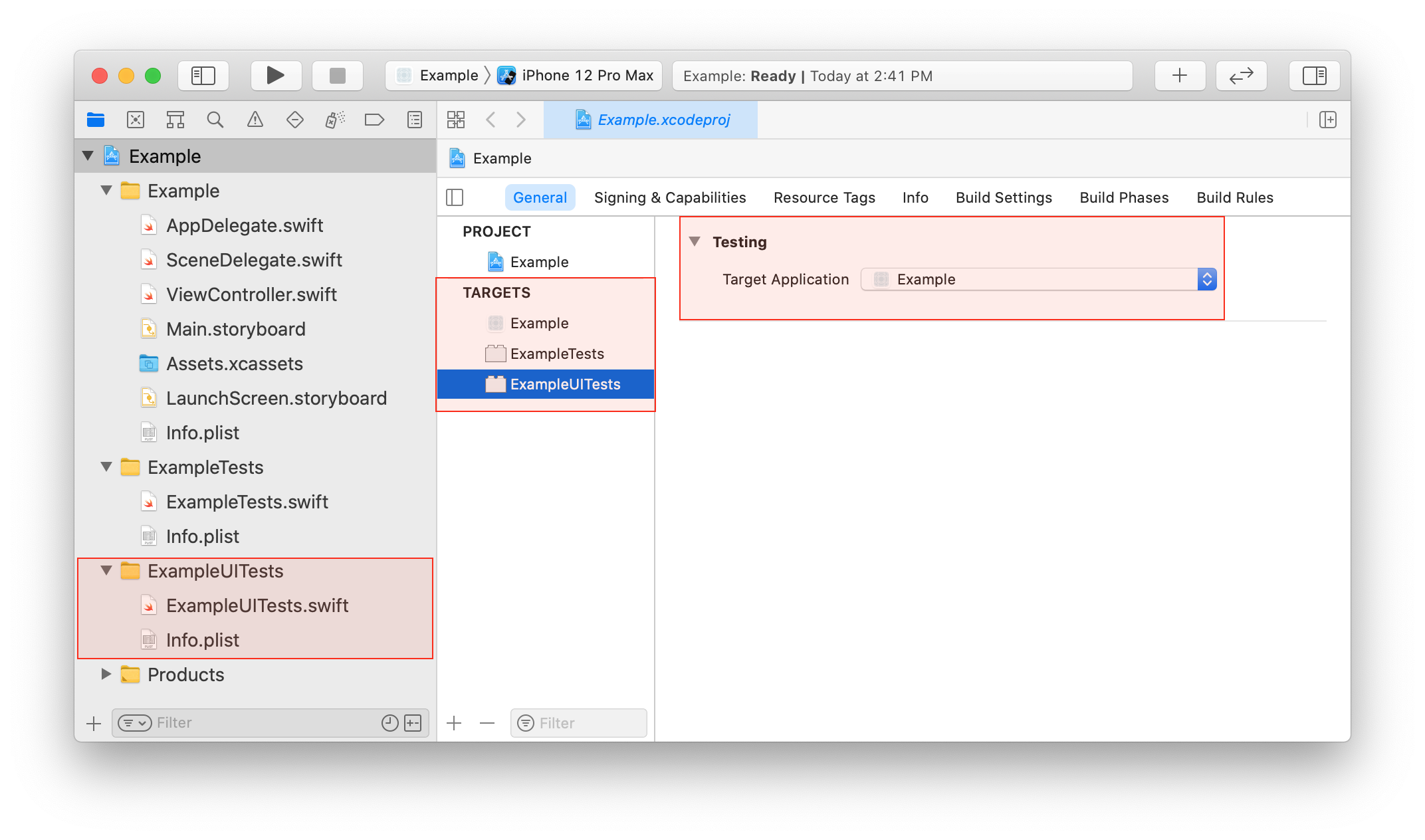Switch to the General tab
This screenshot has width=1425, height=840.
540,197
